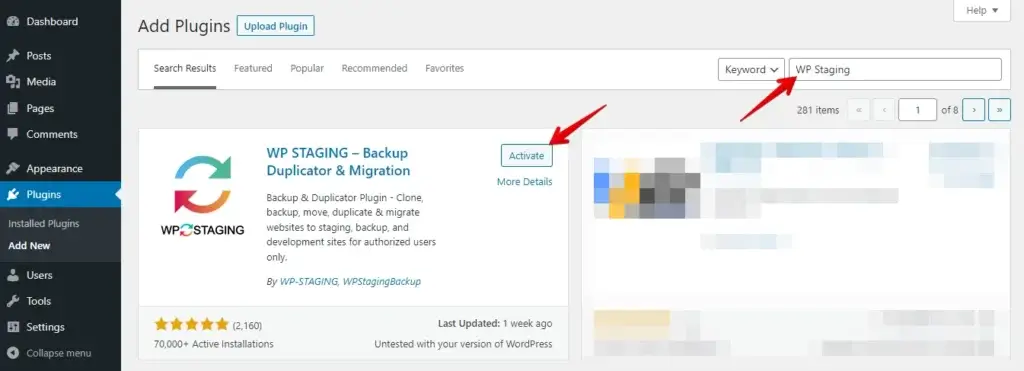Go to the Pages menu item
The image size is (1024, 371).
(x=60, y=108)
